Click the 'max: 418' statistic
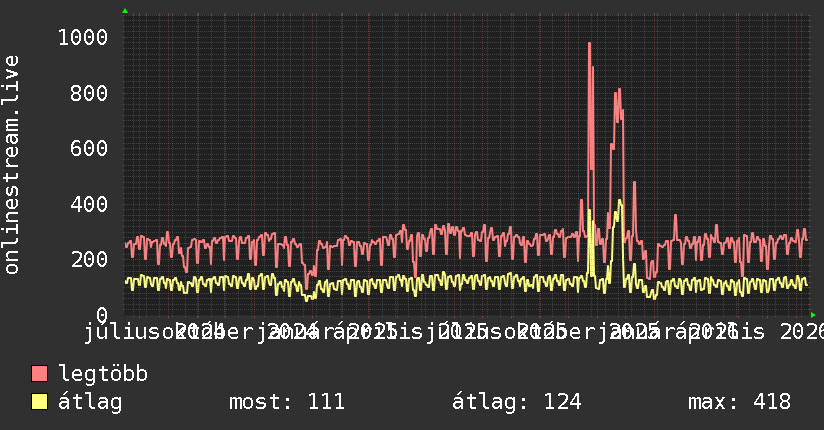The height and width of the screenshot is (430, 824). coord(739,402)
